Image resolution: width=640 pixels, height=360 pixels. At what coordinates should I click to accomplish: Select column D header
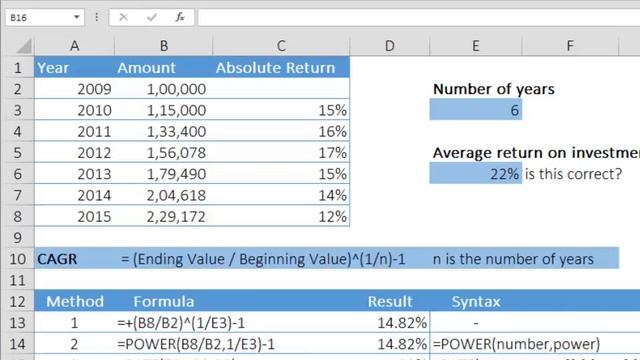click(390, 46)
